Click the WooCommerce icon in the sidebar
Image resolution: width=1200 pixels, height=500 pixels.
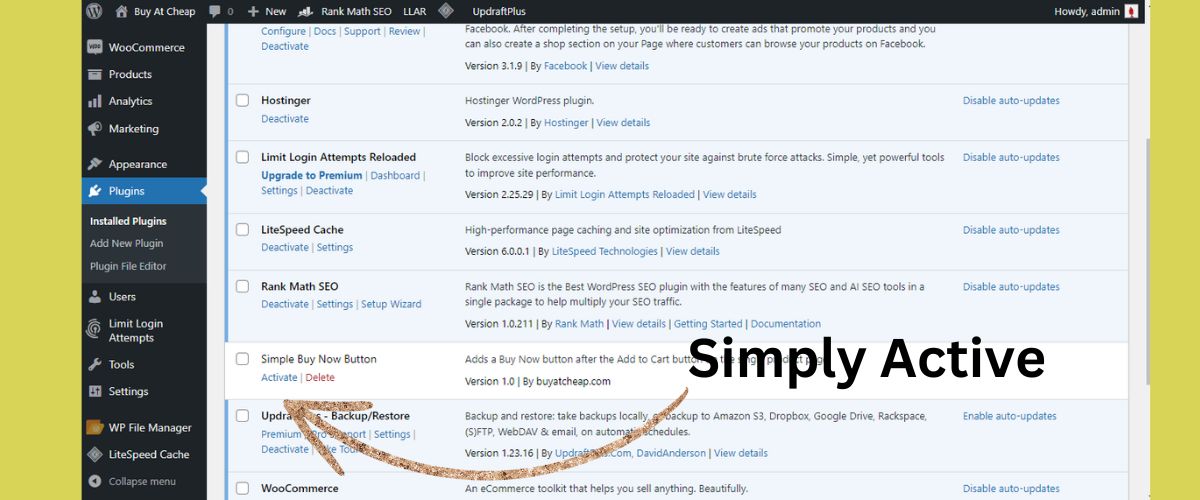point(95,47)
